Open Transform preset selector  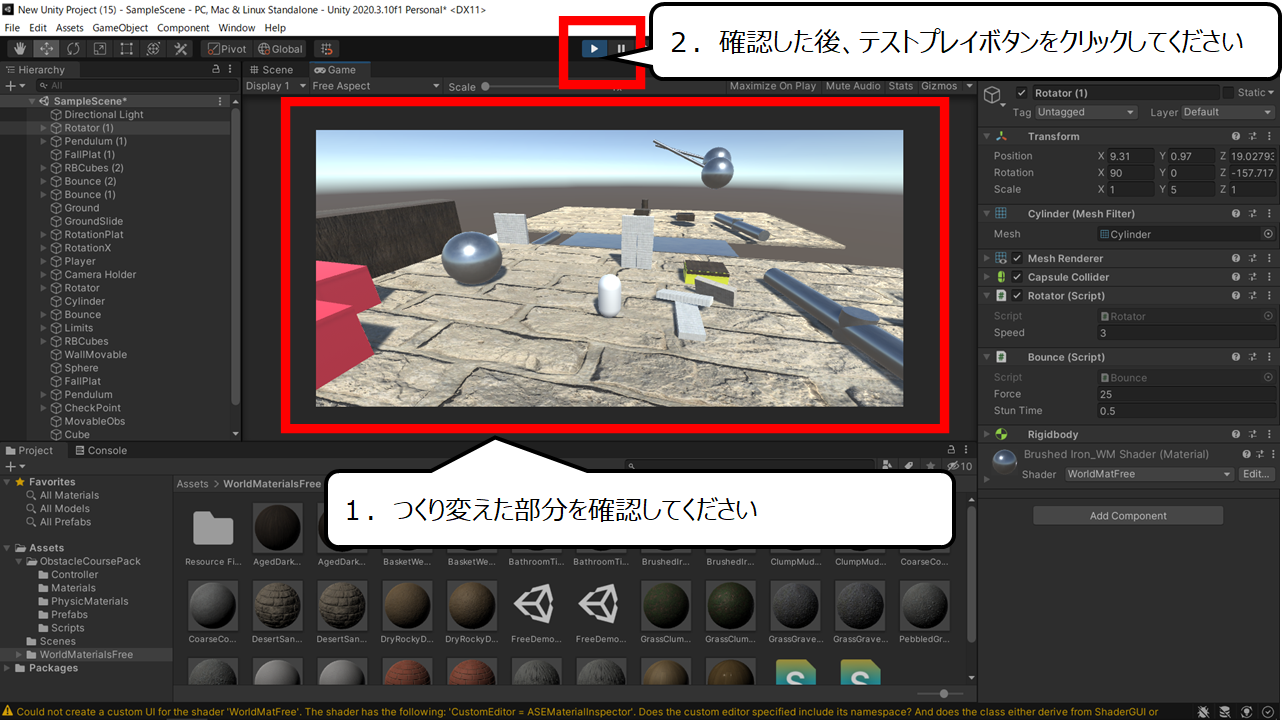point(1252,136)
